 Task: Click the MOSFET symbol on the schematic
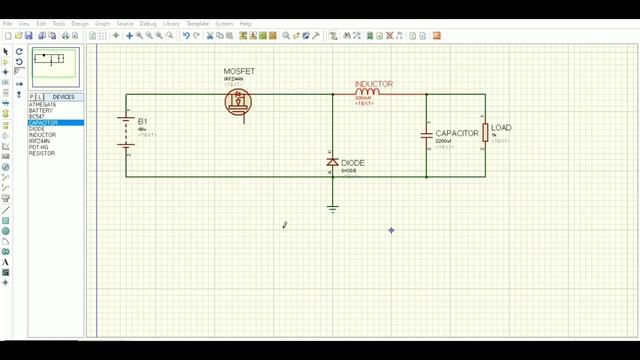click(238, 102)
